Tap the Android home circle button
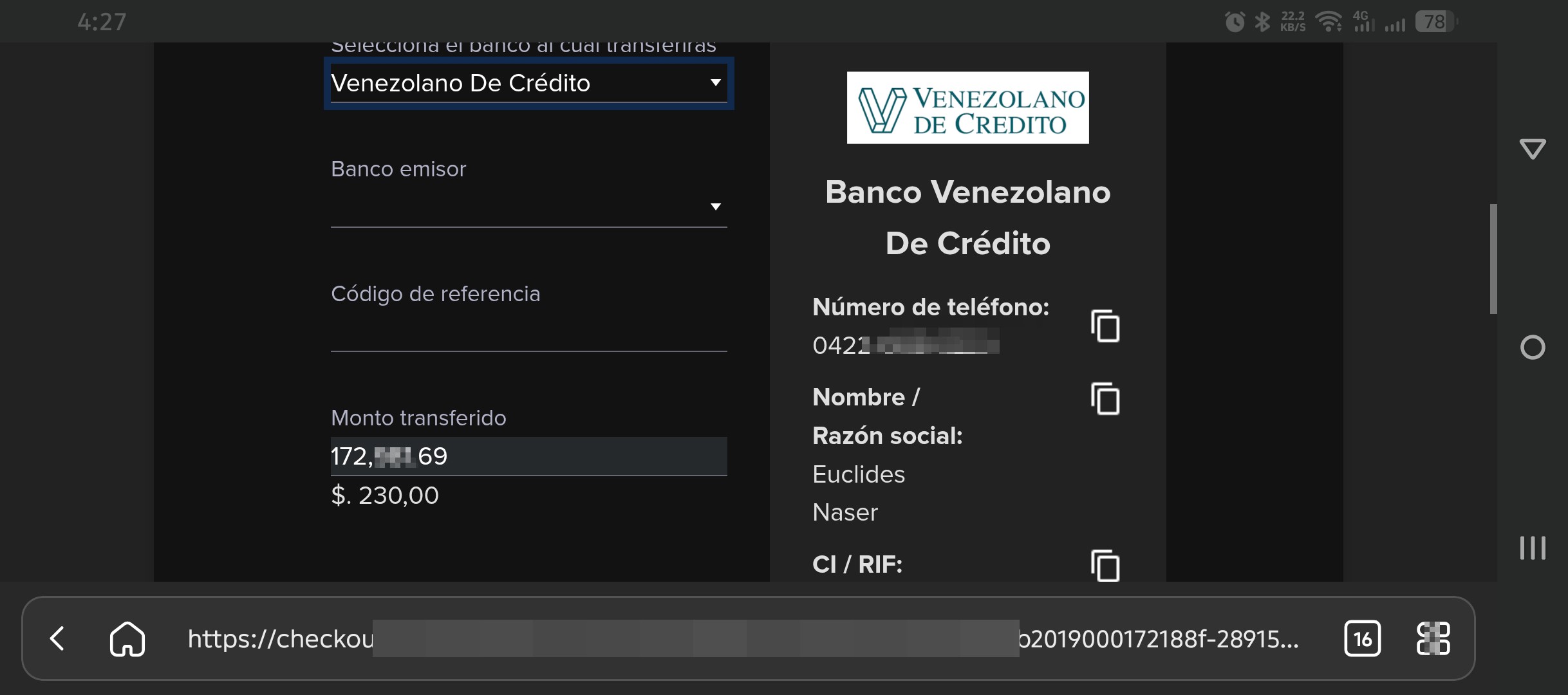The image size is (1568, 695). (1533, 347)
